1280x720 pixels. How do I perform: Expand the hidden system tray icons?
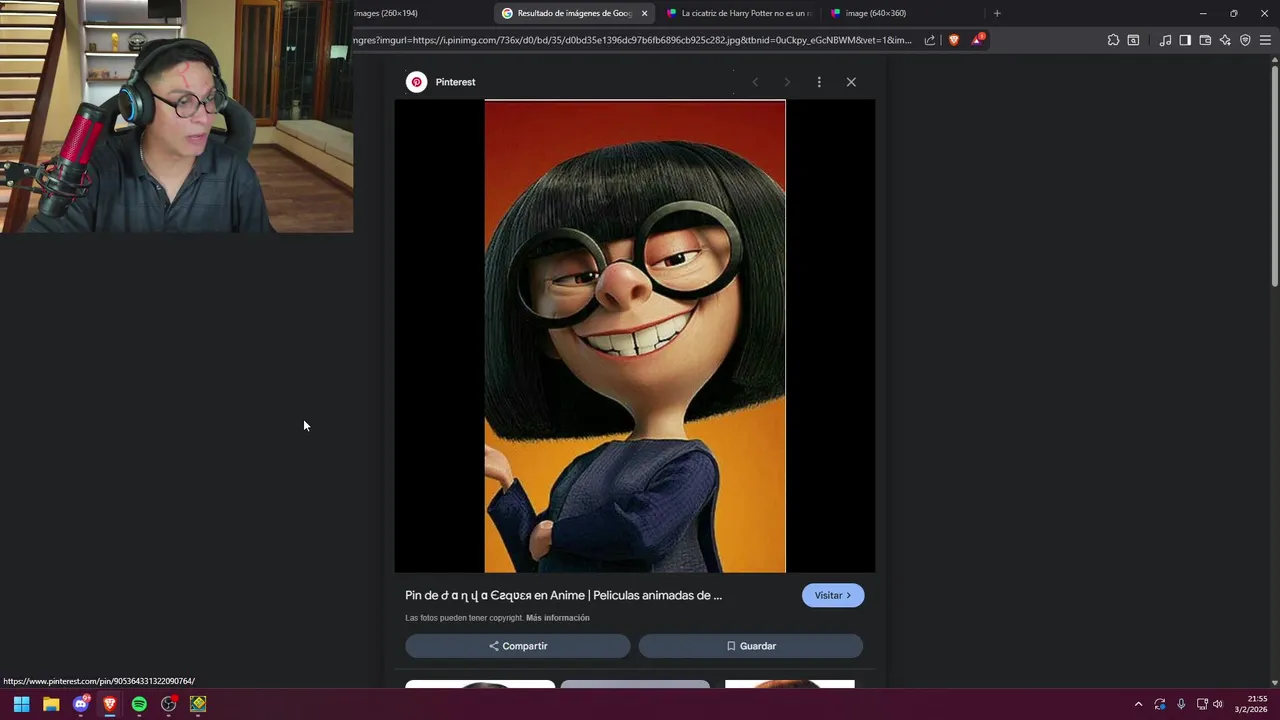[1138, 704]
